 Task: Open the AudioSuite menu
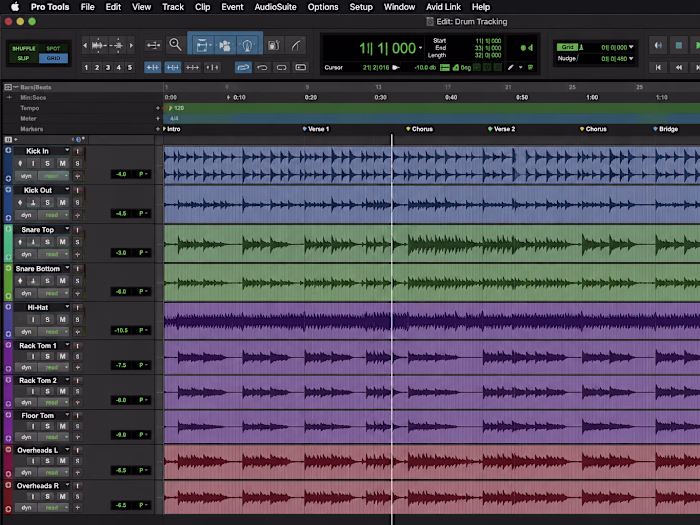click(275, 7)
